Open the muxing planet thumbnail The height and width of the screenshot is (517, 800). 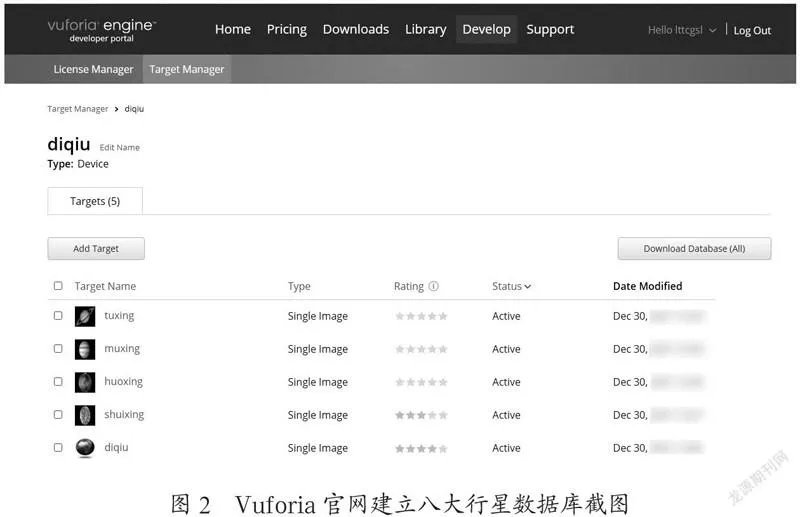(x=85, y=349)
